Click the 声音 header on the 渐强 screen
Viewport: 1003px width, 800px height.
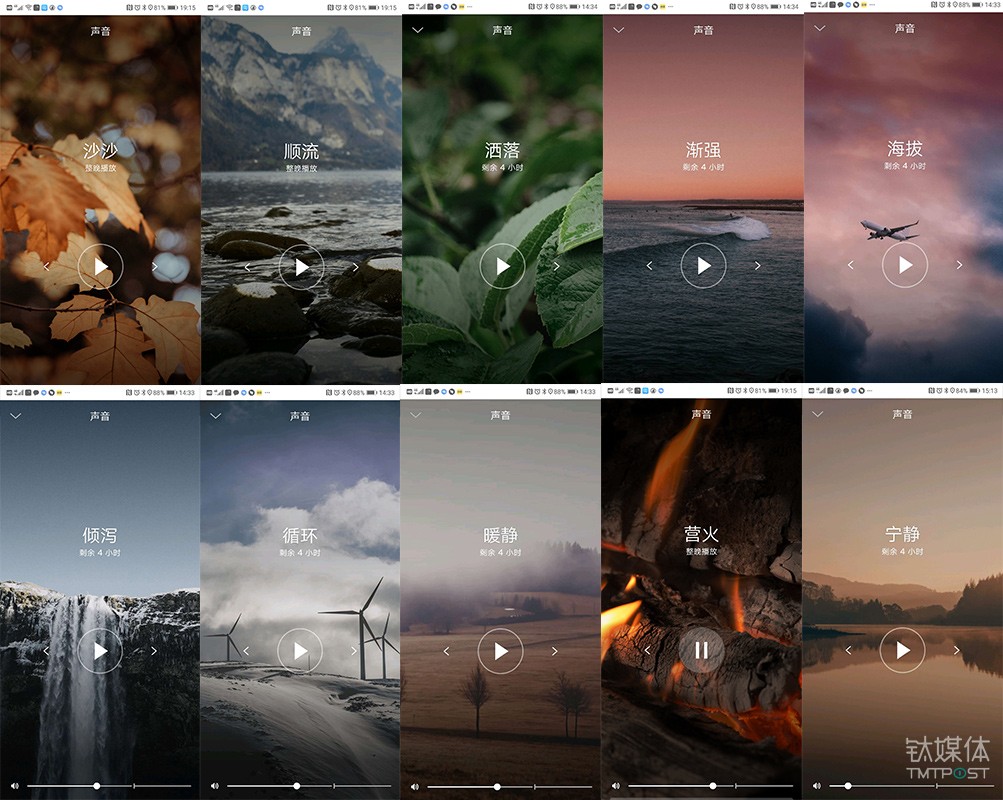click(x=704, y=30)
